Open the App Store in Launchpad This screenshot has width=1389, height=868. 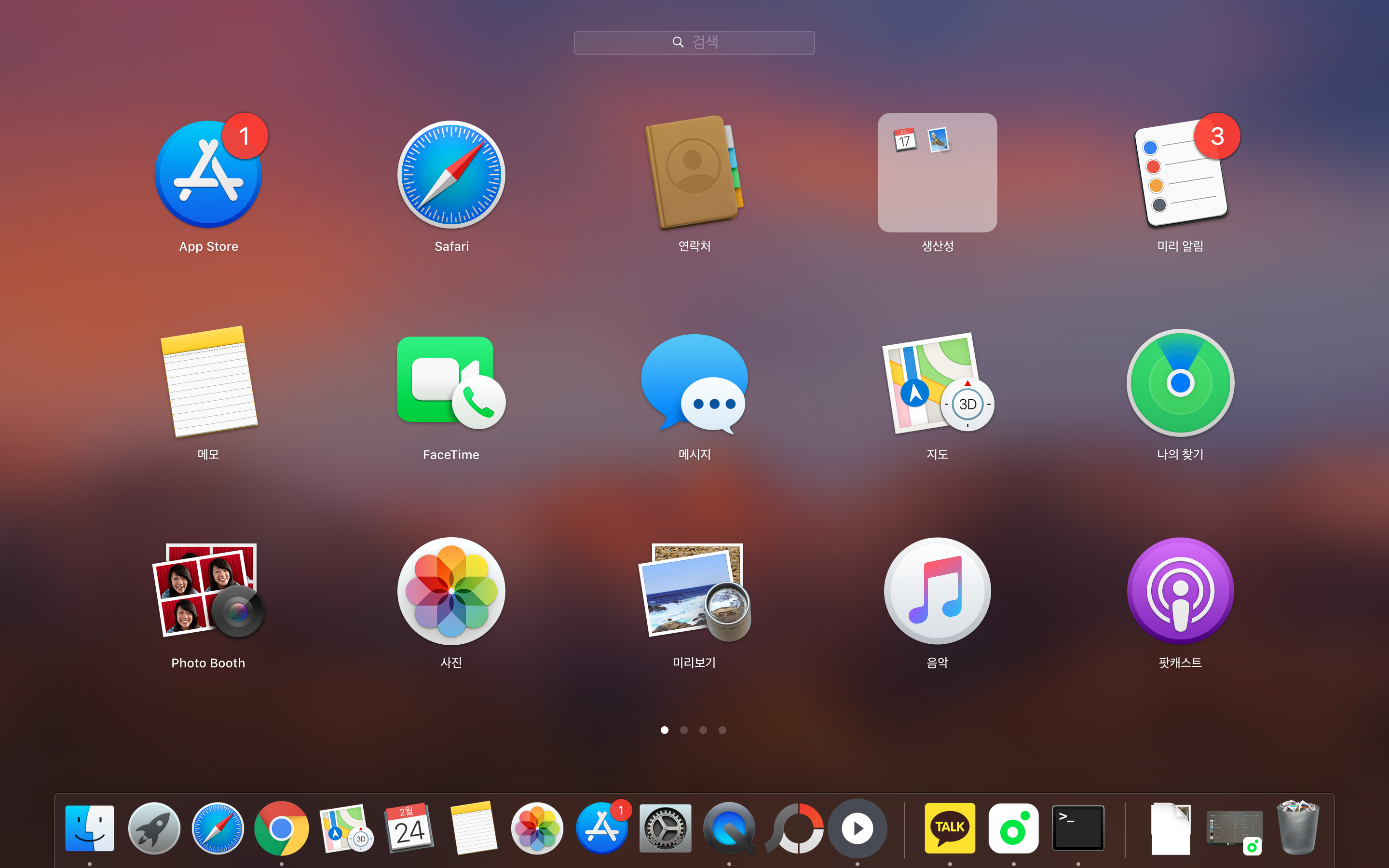pos(208,175)
